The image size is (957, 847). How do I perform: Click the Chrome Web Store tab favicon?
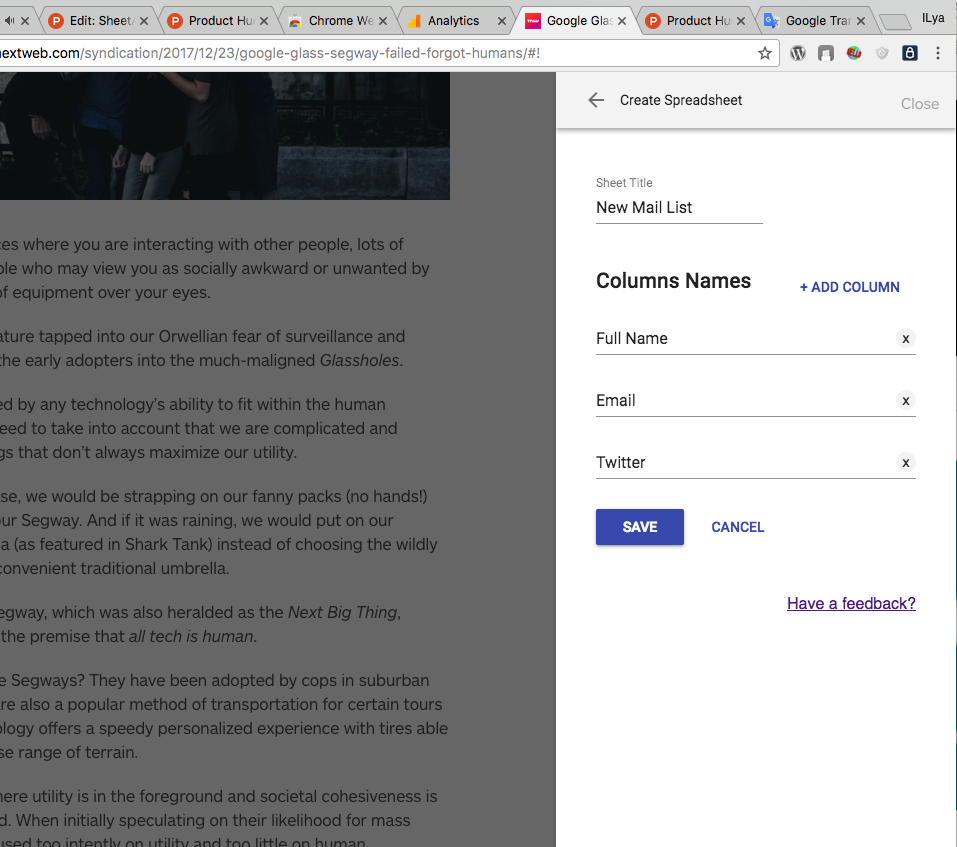tap(295, 21)
